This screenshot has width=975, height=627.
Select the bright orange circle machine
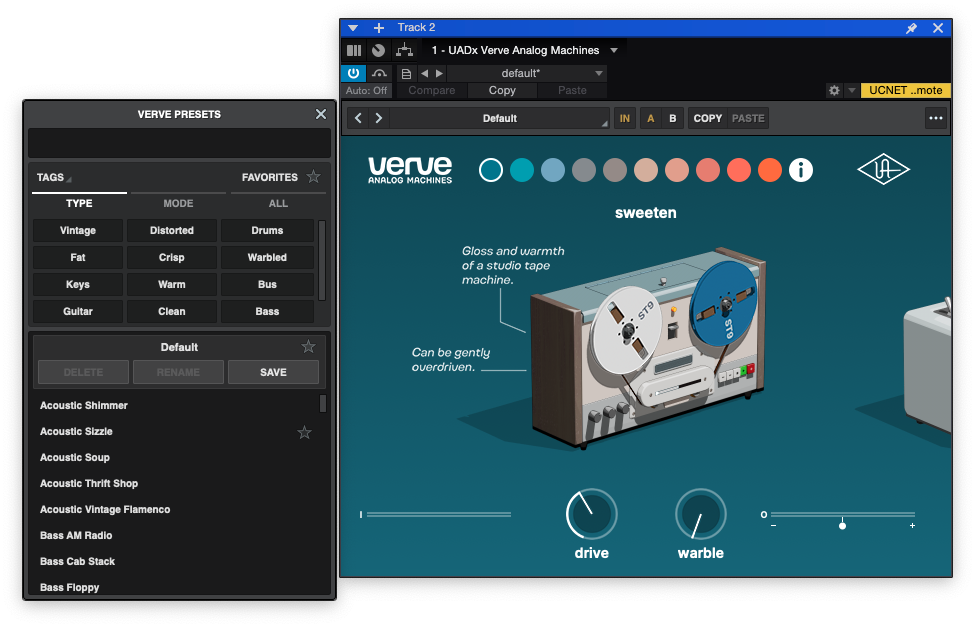point(770,170)
